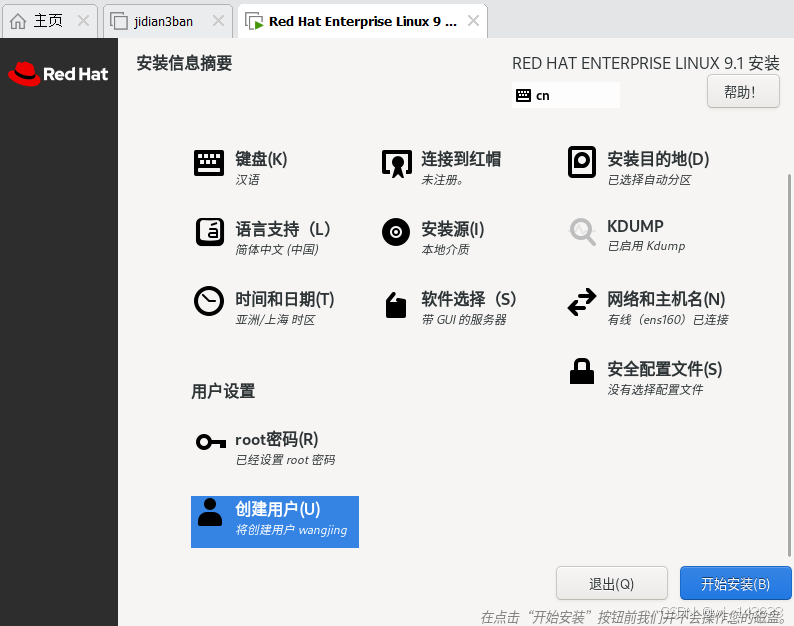The image size is (794, 626).
Task: Click the '汉语' text under Keyboard
Action: pyautogui.click(x=248, y=180)
